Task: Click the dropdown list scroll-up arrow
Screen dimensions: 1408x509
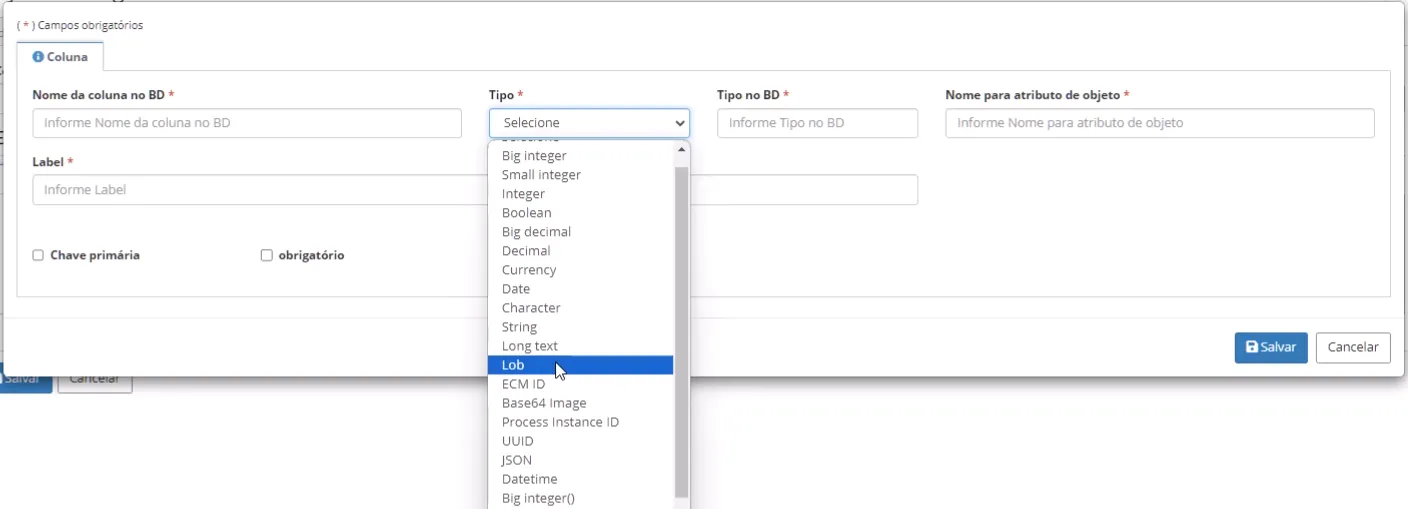Action: tap(682, 150)
